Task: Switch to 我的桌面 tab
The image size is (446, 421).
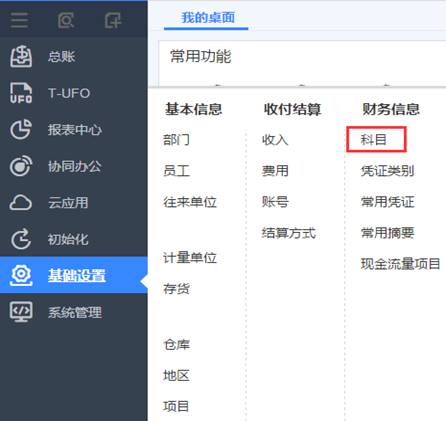Action: tap(208, 18)
